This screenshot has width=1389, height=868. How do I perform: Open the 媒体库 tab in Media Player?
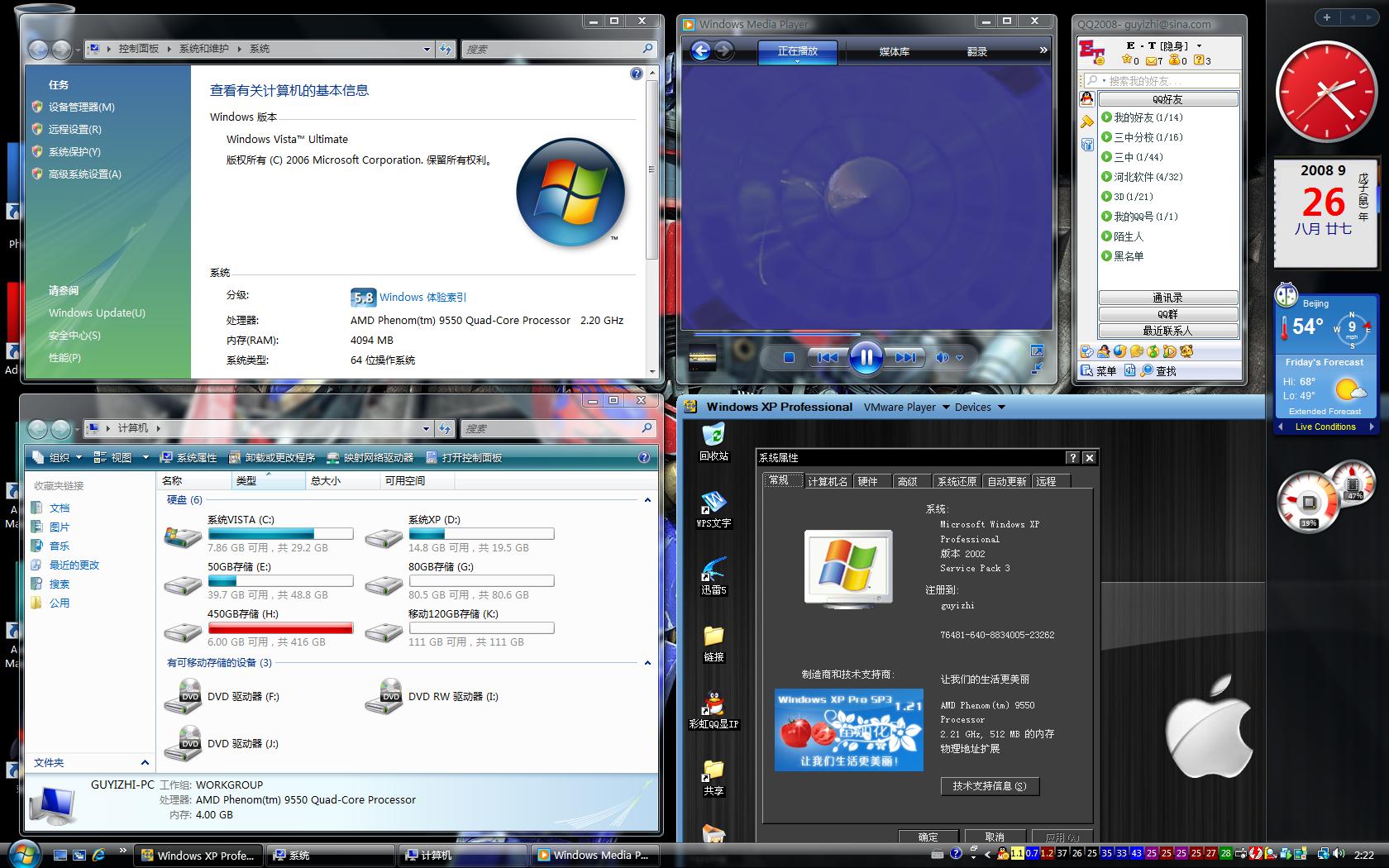(894, 51)
